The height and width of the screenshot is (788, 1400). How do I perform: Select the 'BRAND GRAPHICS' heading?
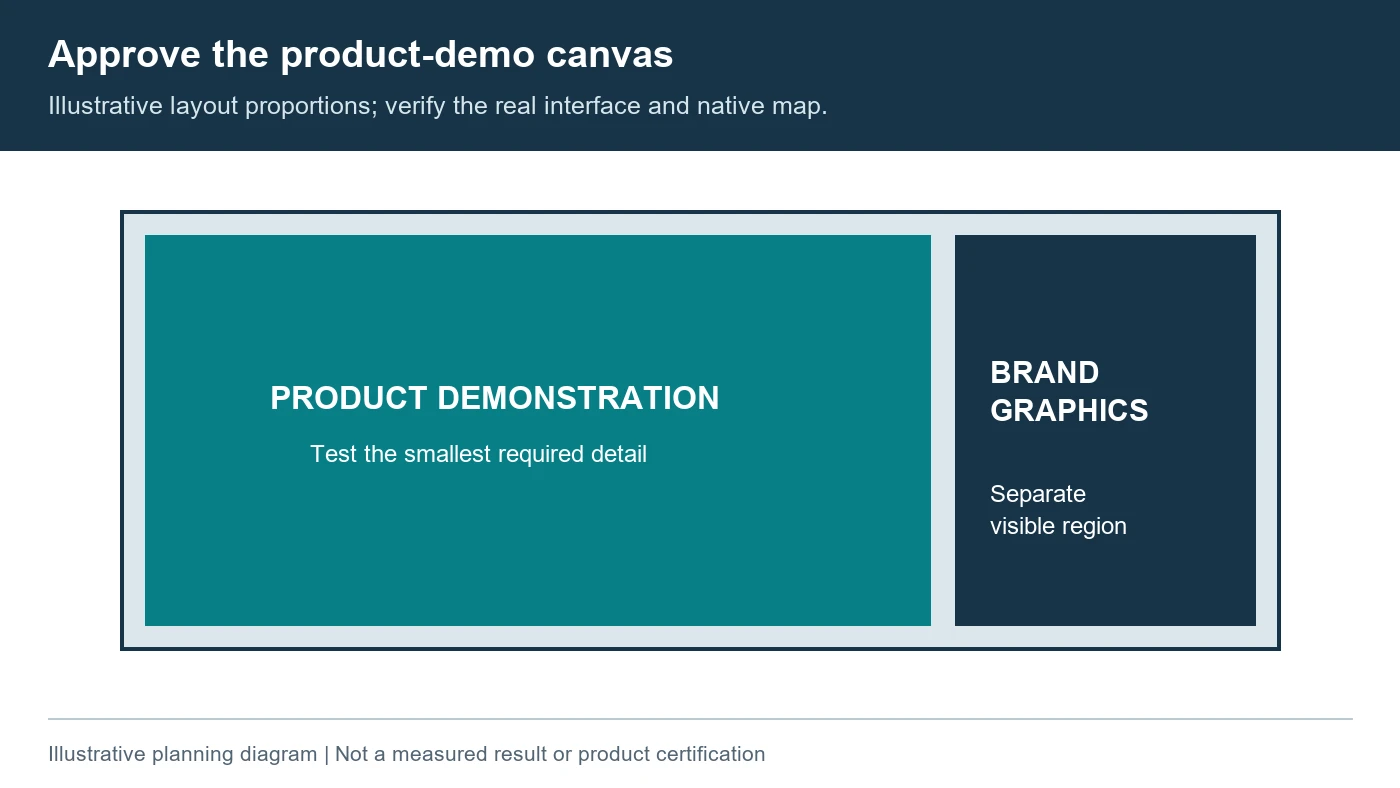(1069, 391)
